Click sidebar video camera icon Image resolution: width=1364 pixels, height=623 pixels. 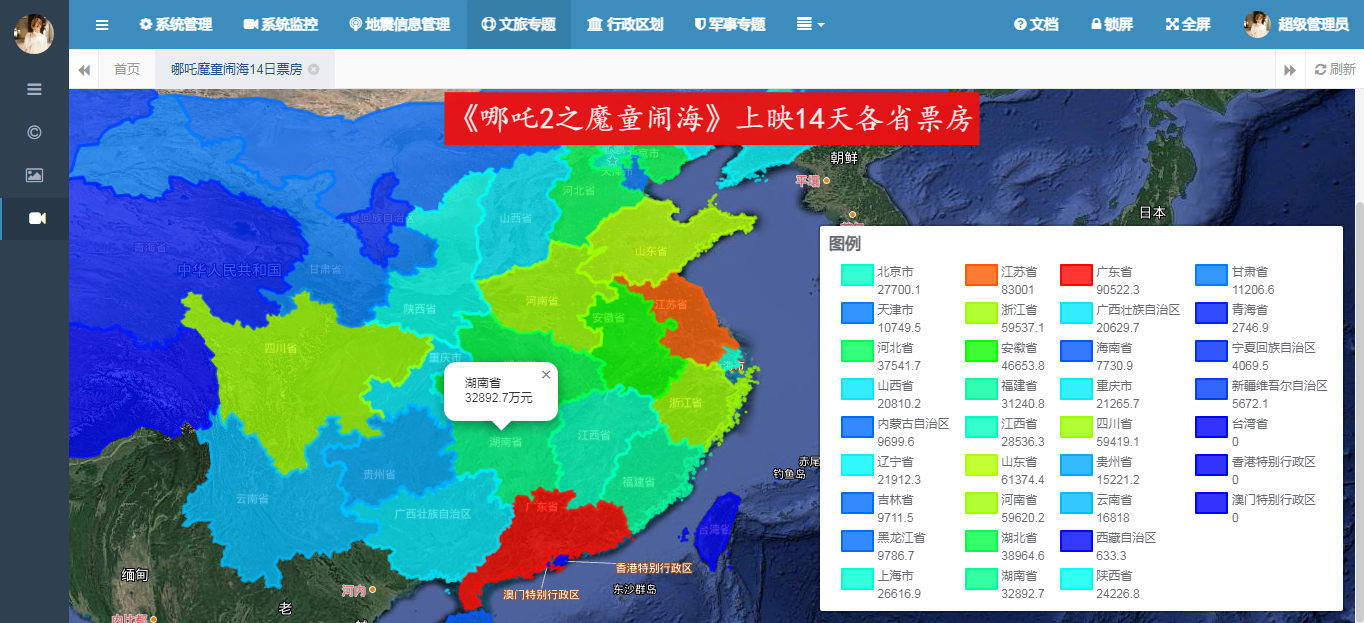tap(37, 218)
